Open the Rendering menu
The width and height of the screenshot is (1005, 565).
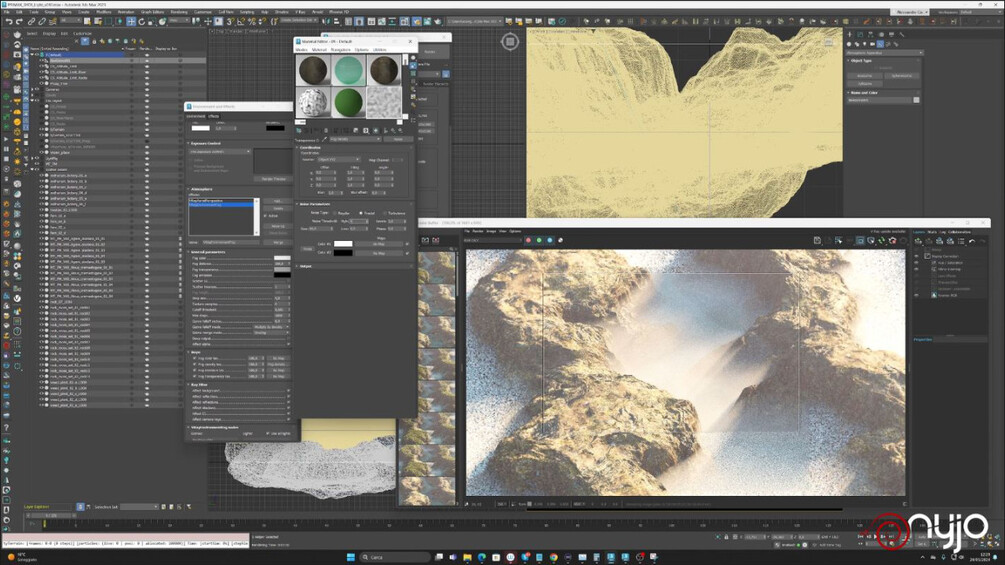pyautogui.click(x=179, y=12)
